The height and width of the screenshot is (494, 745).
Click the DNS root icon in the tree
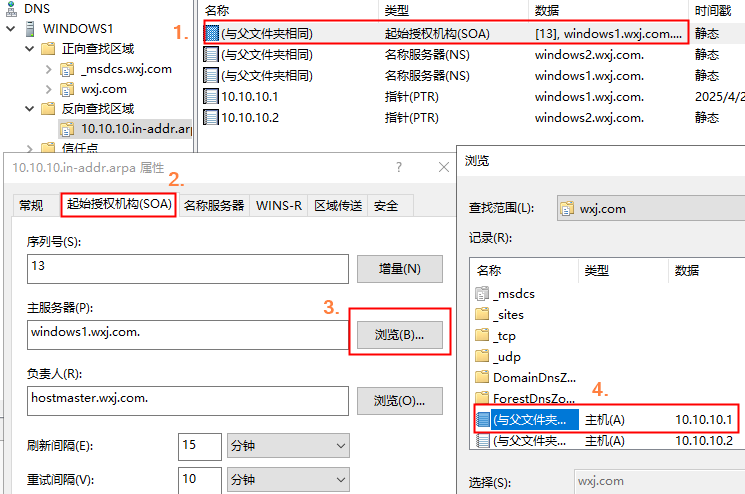point(11,8)
